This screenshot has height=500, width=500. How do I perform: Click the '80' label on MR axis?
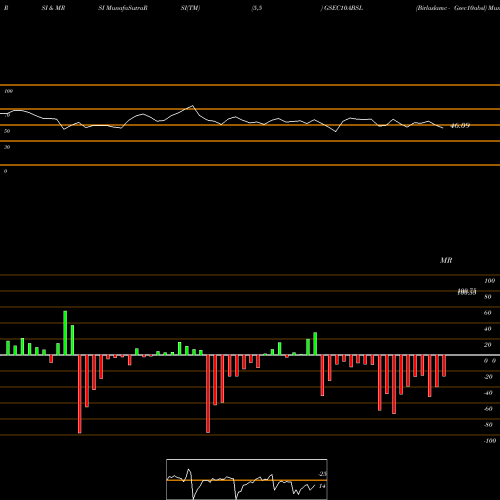pyautogui.click(x=488, y=297)
